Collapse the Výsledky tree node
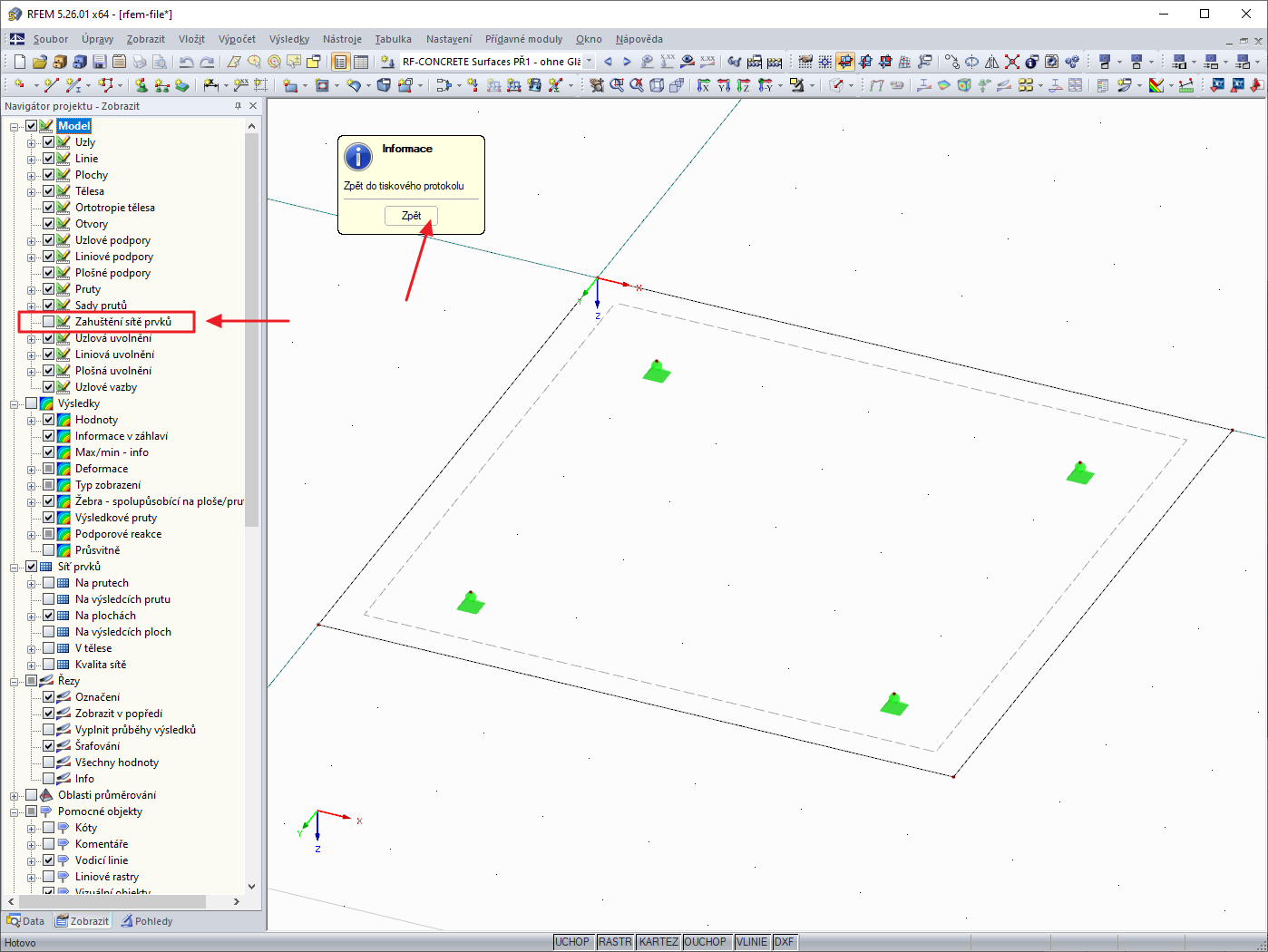This screenshot has height=952, width=1268. (15, 403)
